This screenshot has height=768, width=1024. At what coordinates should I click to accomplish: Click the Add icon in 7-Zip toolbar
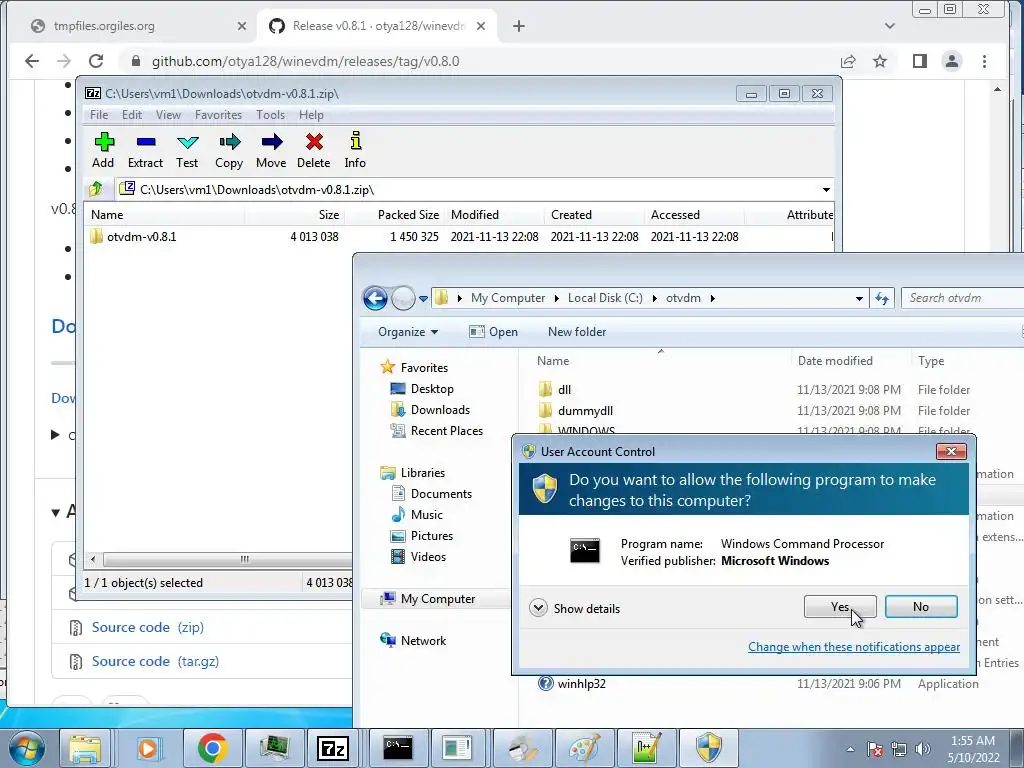[x=103, y=150]
